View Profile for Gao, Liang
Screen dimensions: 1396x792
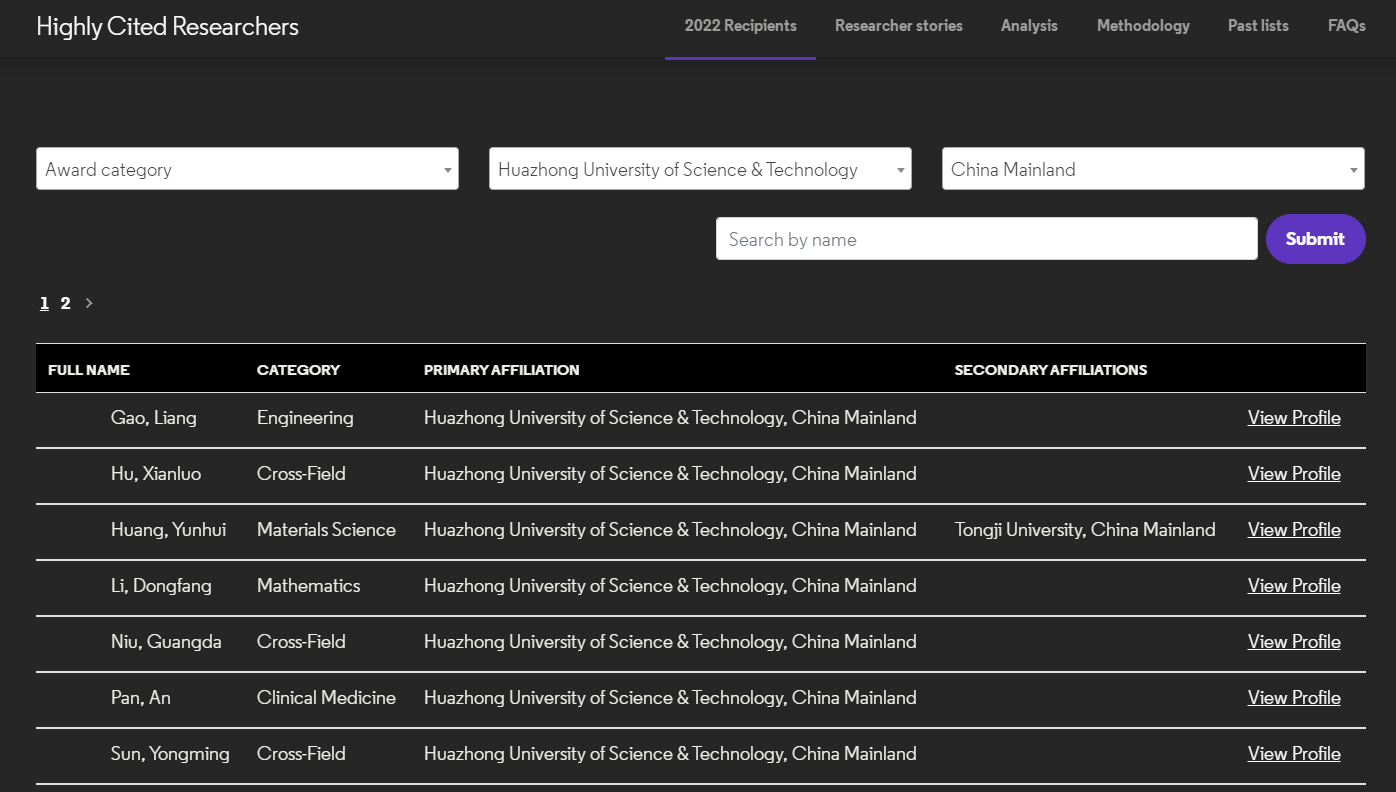point(1293,418)
